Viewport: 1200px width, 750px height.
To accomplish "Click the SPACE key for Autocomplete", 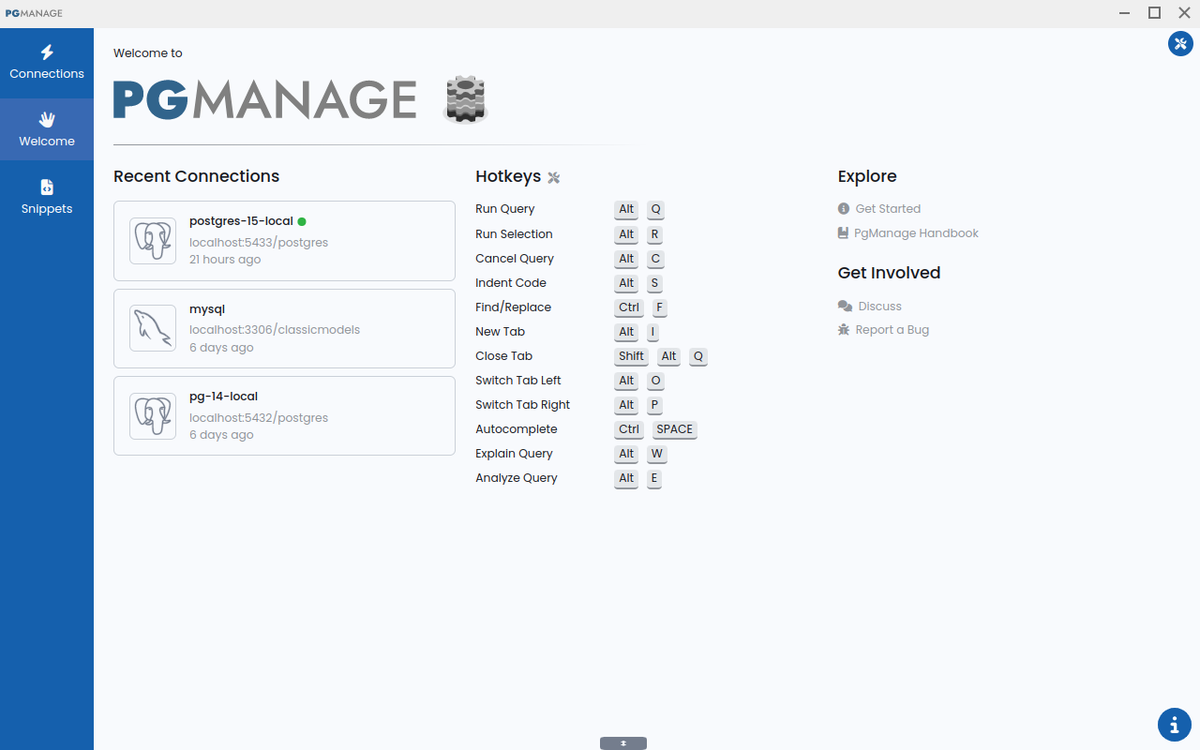I will pos(674,430).
